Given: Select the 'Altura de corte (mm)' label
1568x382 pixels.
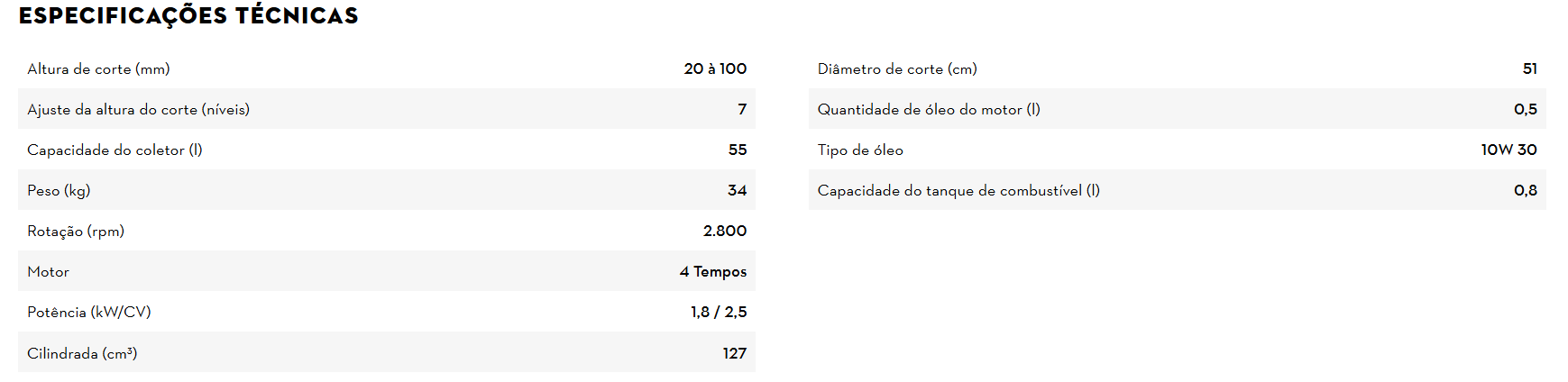Looking at the screenshot, I should [x=98, y=69].
